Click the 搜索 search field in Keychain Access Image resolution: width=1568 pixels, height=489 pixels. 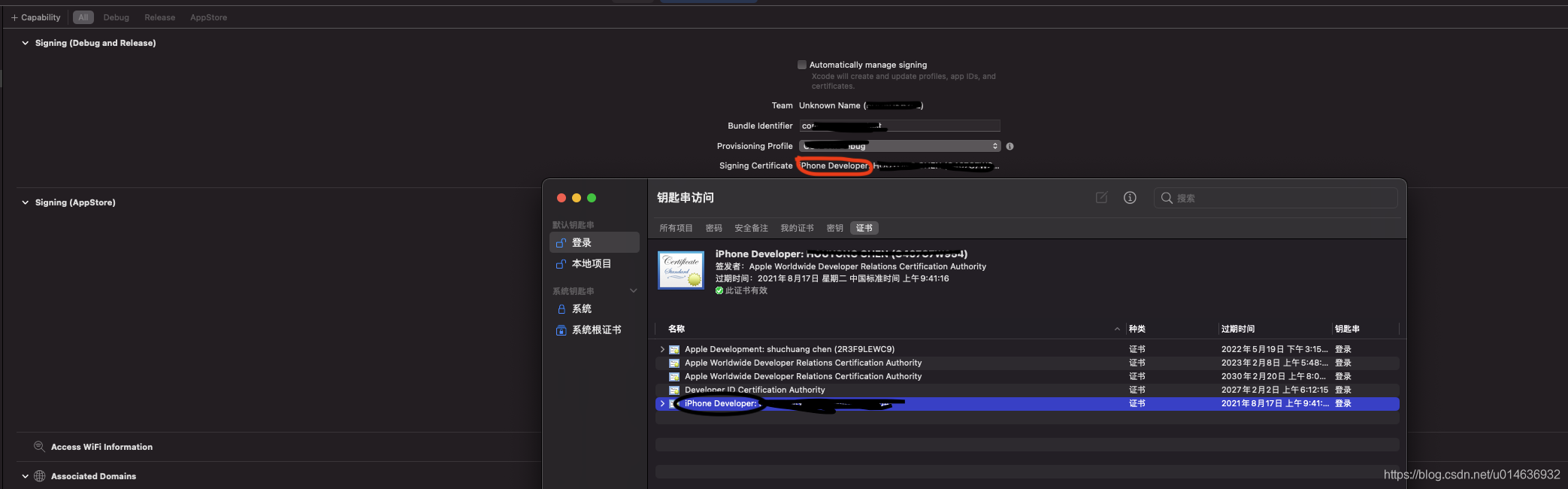pyautogui.click(x=1276, y=198)
